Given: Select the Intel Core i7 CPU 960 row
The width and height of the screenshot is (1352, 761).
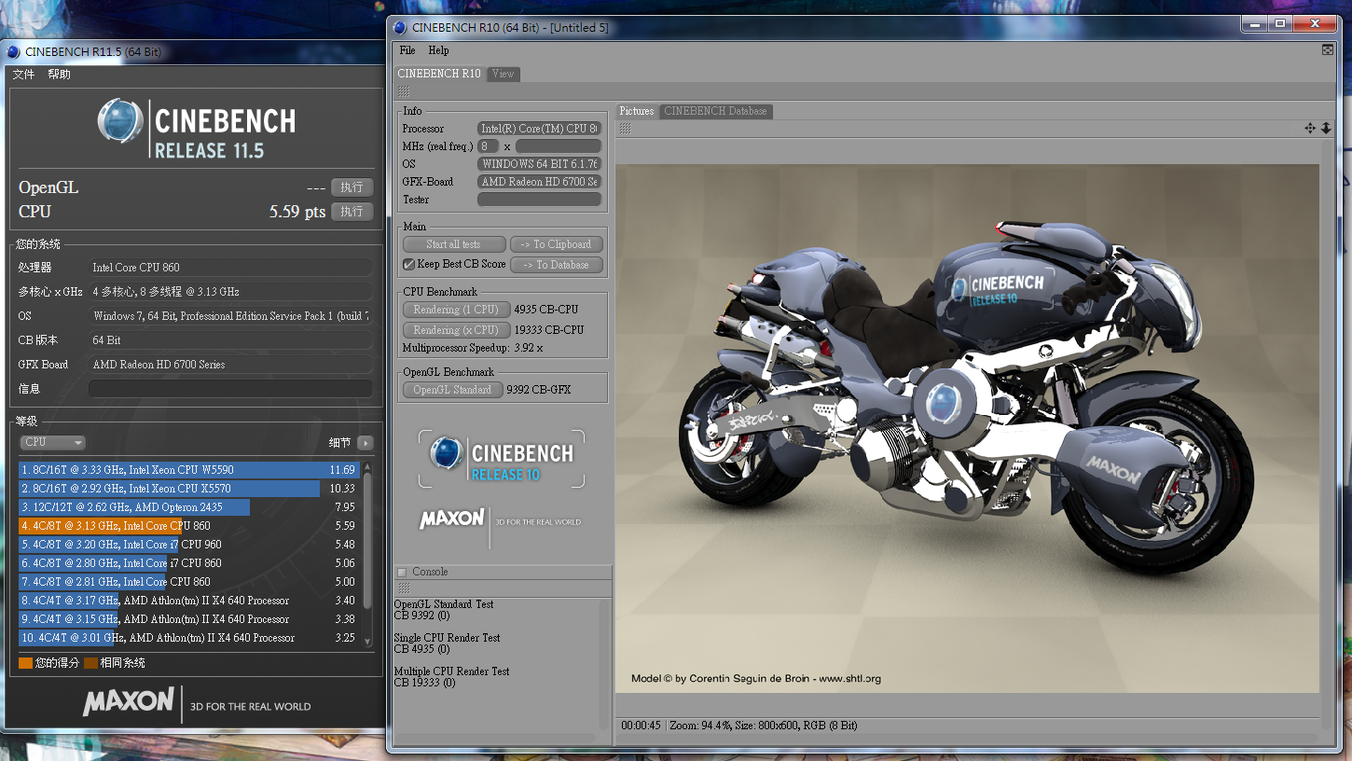Looking at the screenshot, I should pyautogui.click(x=189, y=545).
